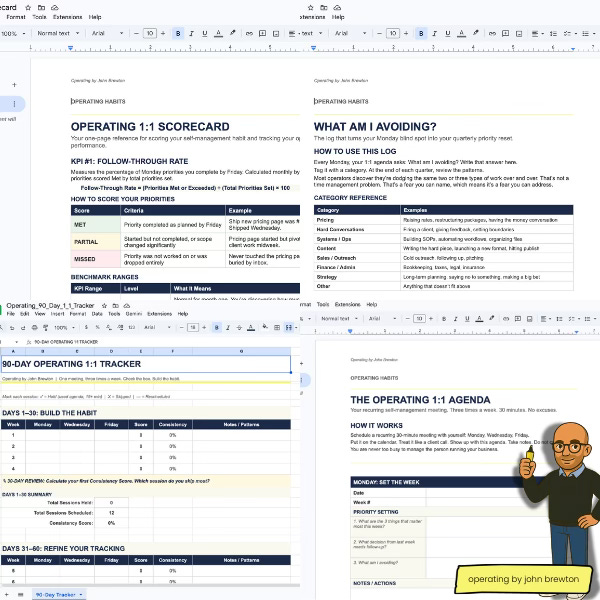Open Gemini menu in the Tracker sheet
The height and width of the screenshot is (600, 600).
click(134, 314)
